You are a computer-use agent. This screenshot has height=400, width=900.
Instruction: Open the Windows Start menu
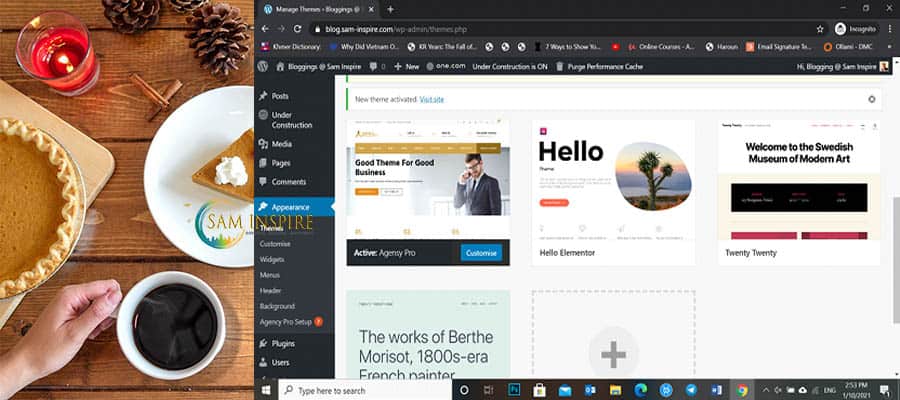click(x=266, y=390)
